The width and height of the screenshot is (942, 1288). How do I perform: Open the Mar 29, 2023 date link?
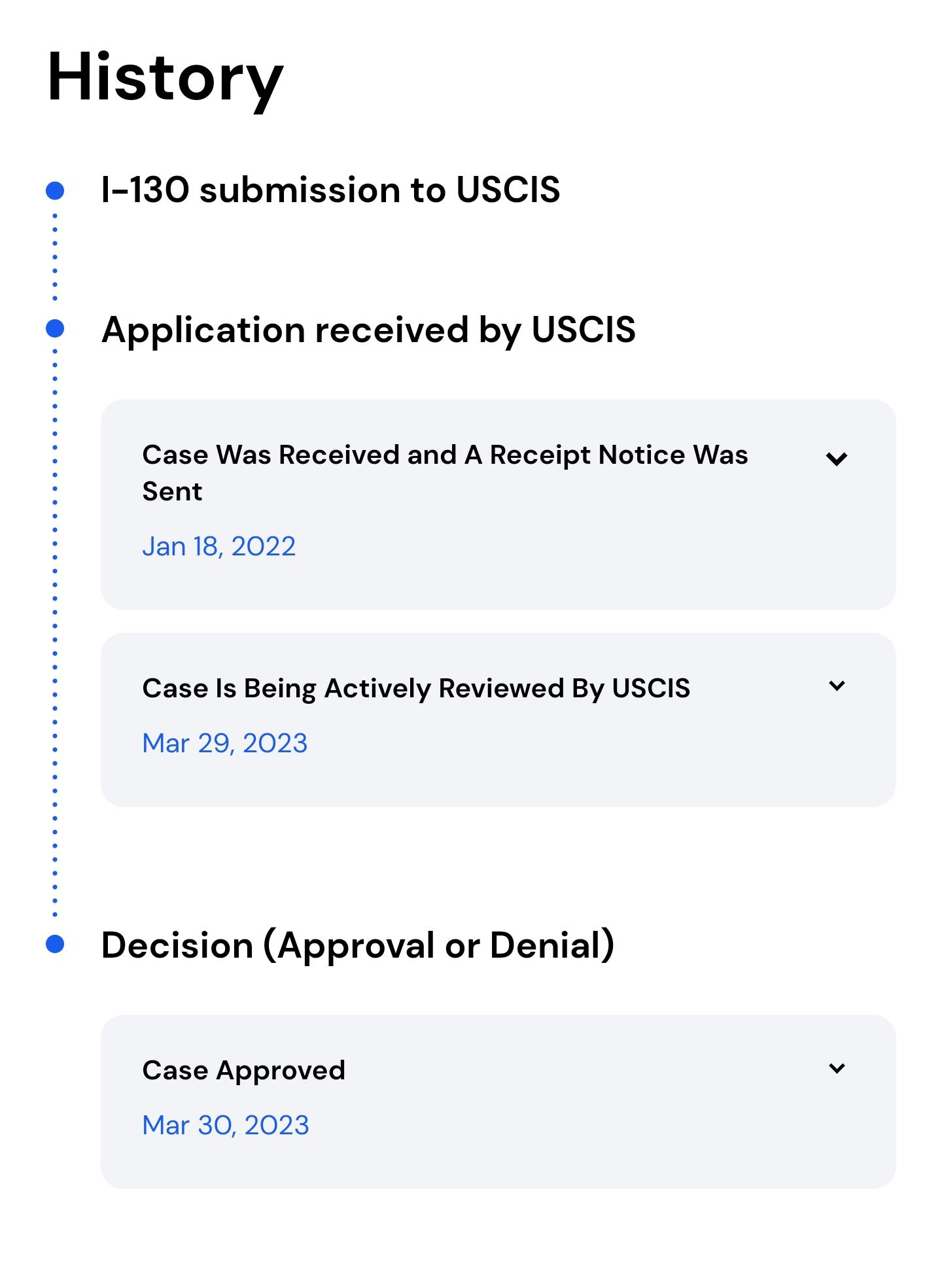point(226,743)
